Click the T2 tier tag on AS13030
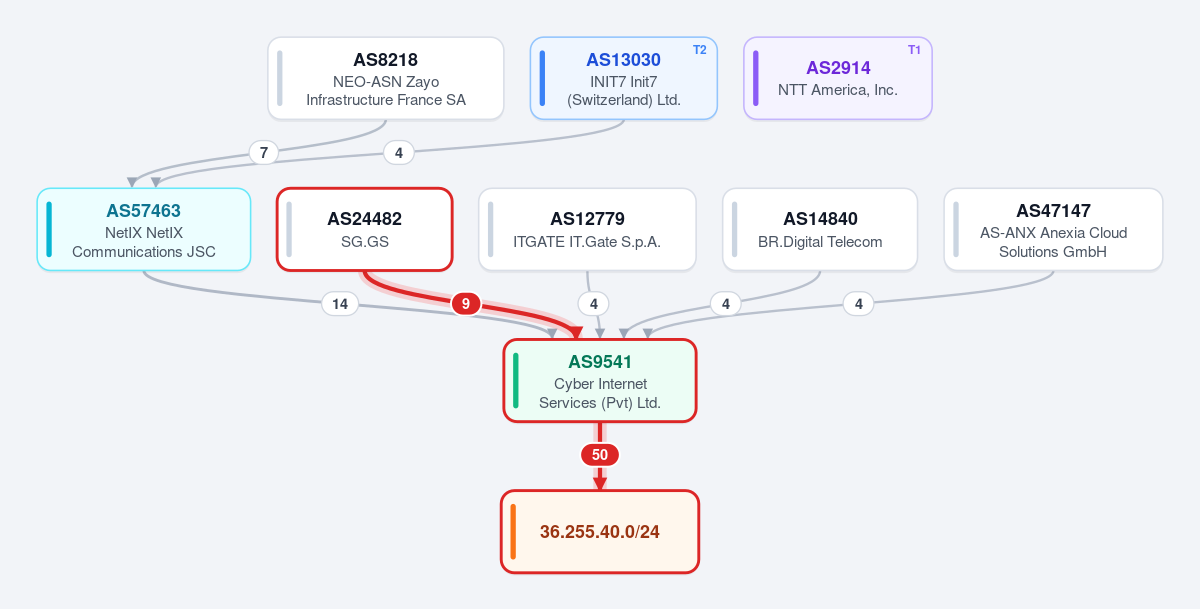 coord(699,50)
